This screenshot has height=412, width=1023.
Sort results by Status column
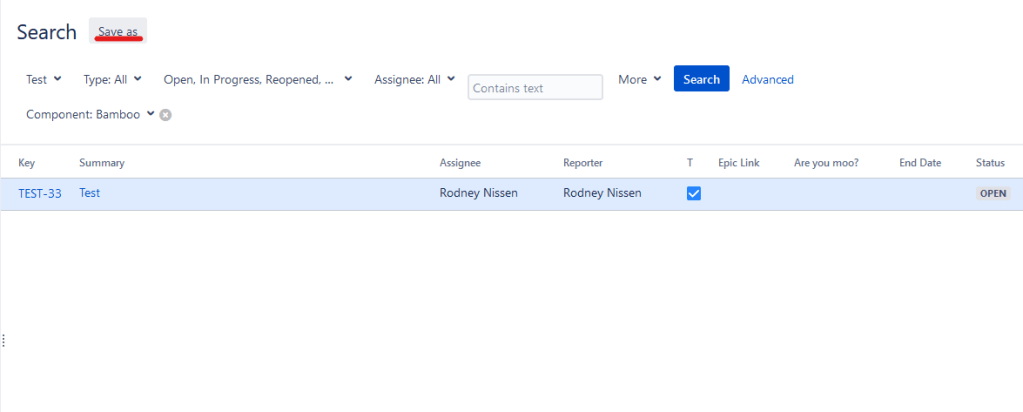990,163
